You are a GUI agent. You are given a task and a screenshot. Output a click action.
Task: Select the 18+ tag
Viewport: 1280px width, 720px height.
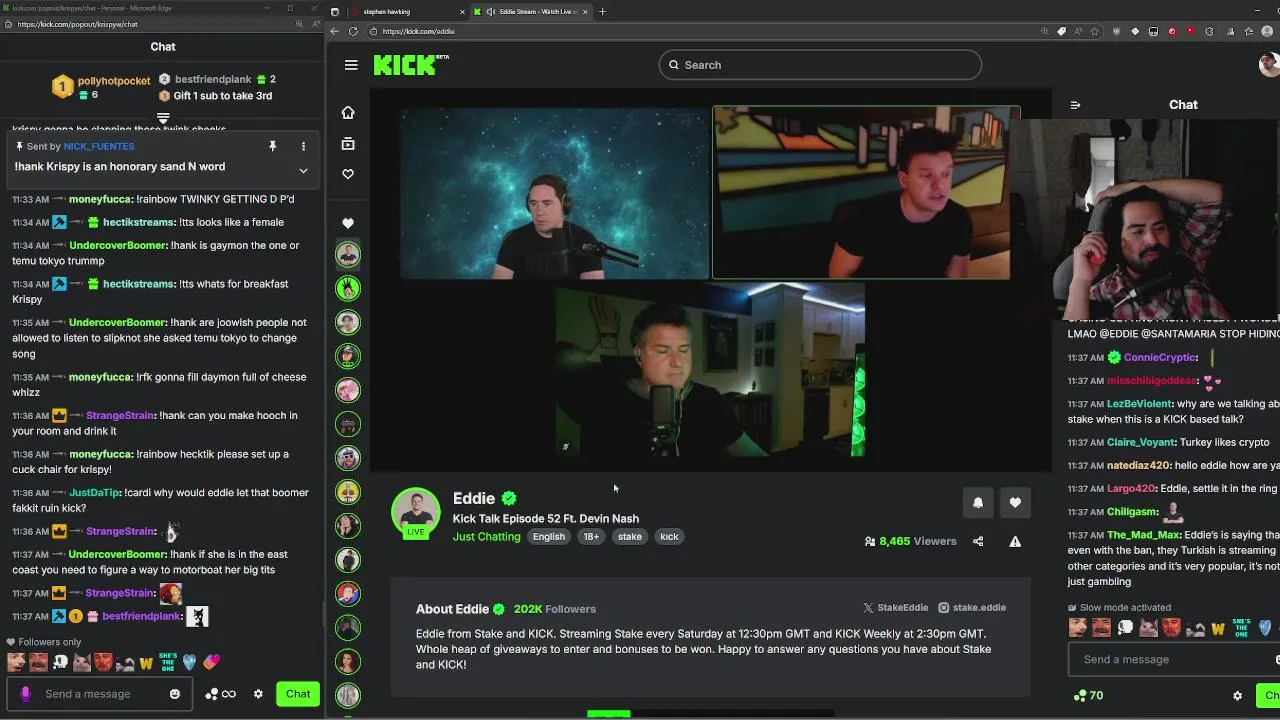click(x=591, y=537)
